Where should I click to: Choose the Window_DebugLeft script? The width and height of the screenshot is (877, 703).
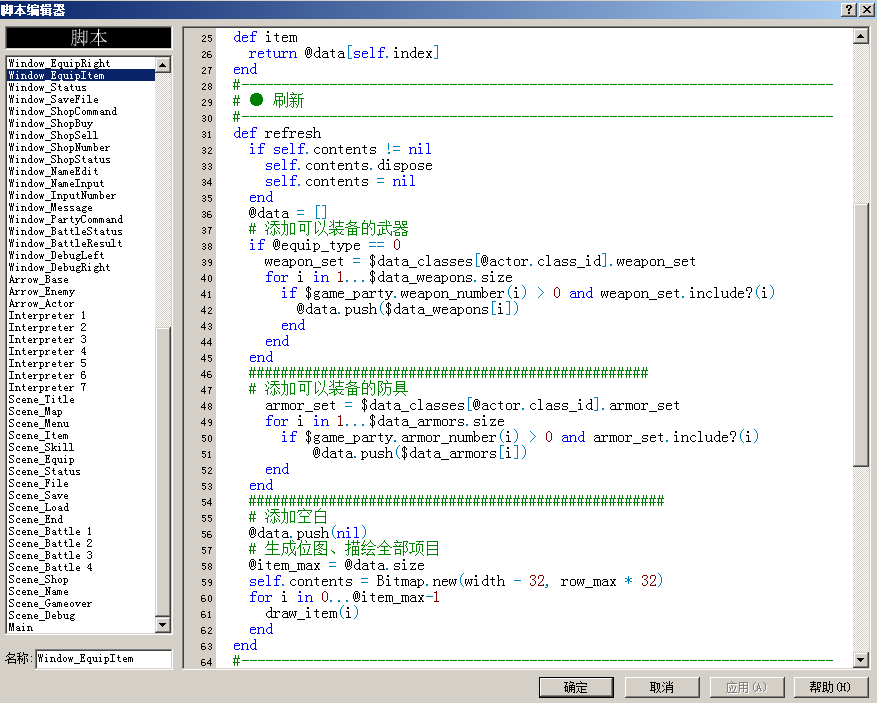[81, 256]
